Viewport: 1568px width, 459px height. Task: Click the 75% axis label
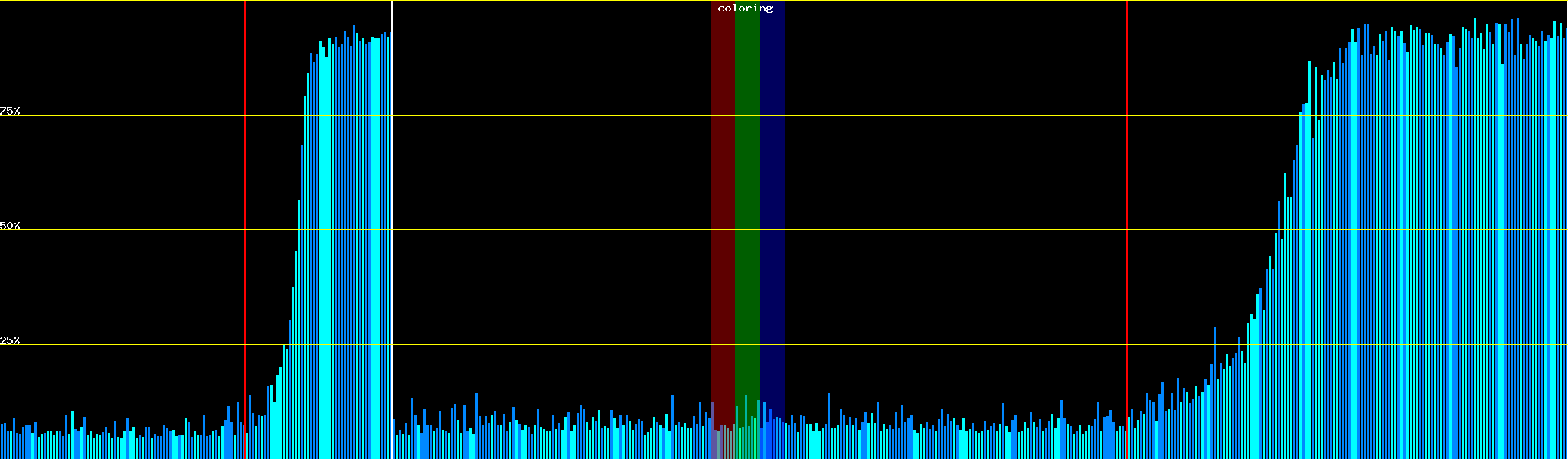tap(10, 111)
